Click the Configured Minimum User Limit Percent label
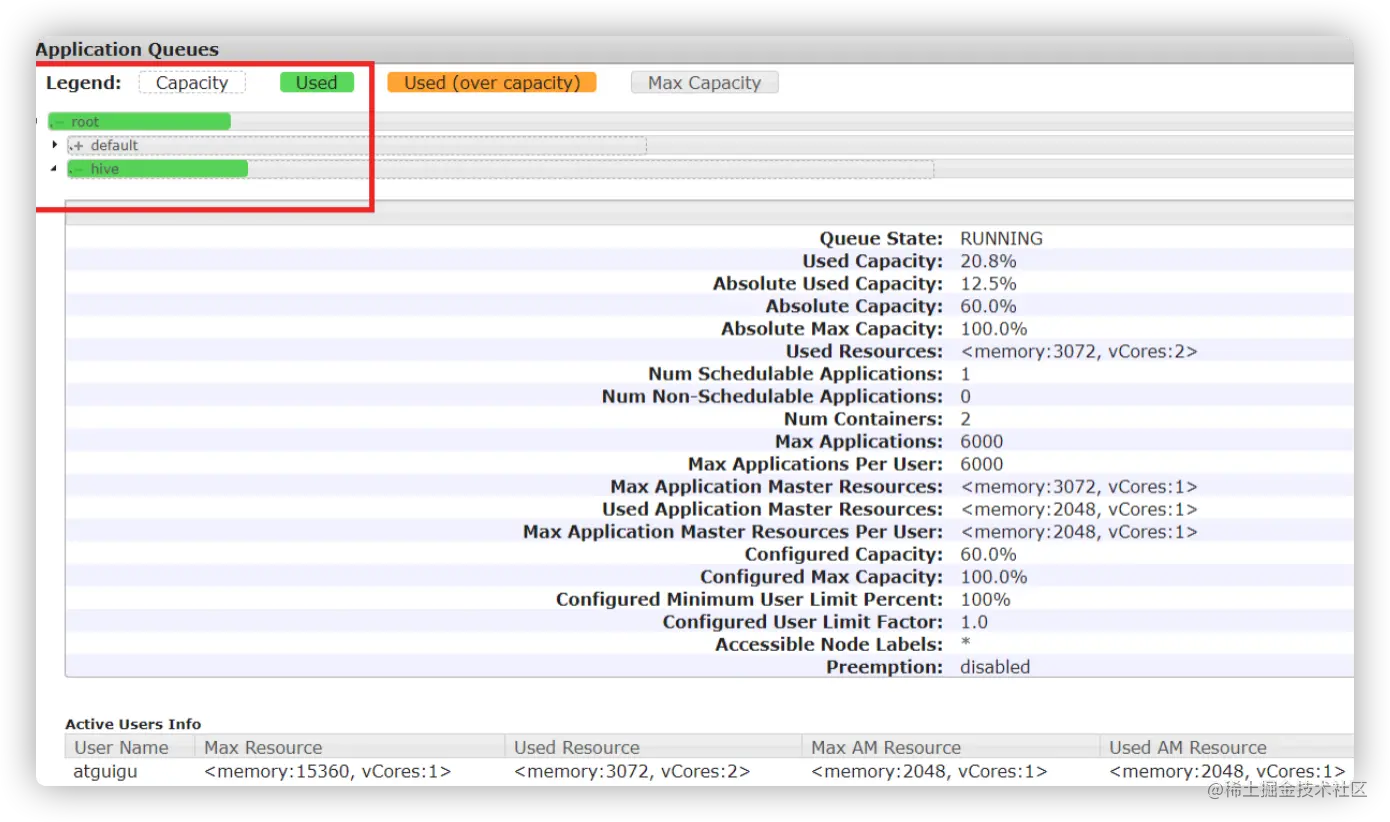1390x822 pixels. [749, 600]
